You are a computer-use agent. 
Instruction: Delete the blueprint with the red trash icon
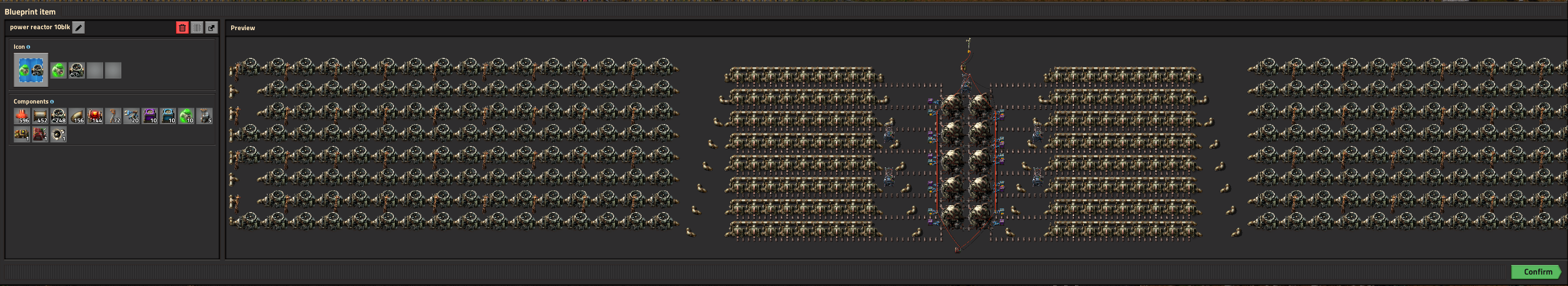pyautogui.click(x=182, y=27)
